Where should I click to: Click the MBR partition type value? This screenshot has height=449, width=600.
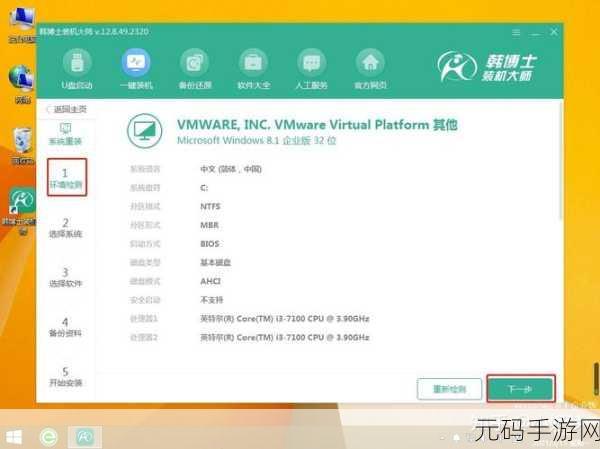click(x=209, y=225)
